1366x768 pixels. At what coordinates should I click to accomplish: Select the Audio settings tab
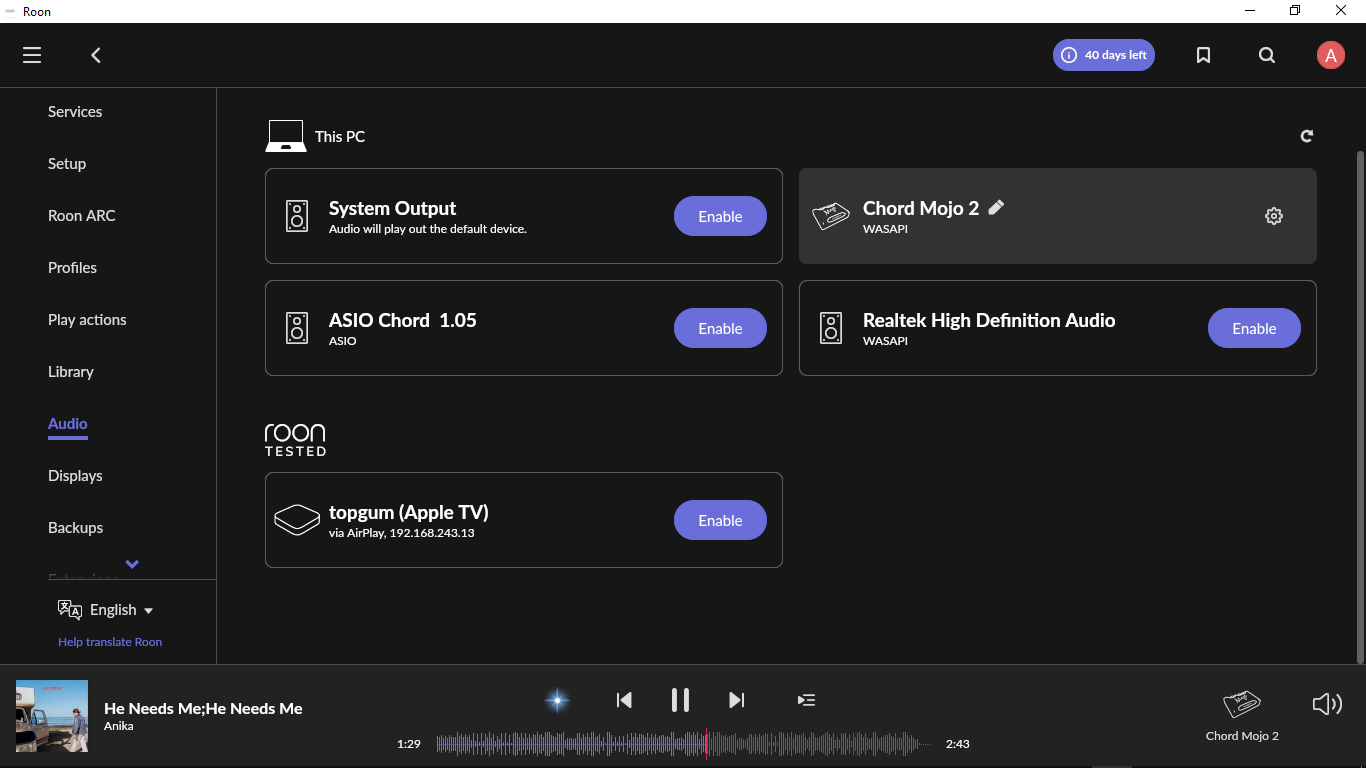(68, 424)
